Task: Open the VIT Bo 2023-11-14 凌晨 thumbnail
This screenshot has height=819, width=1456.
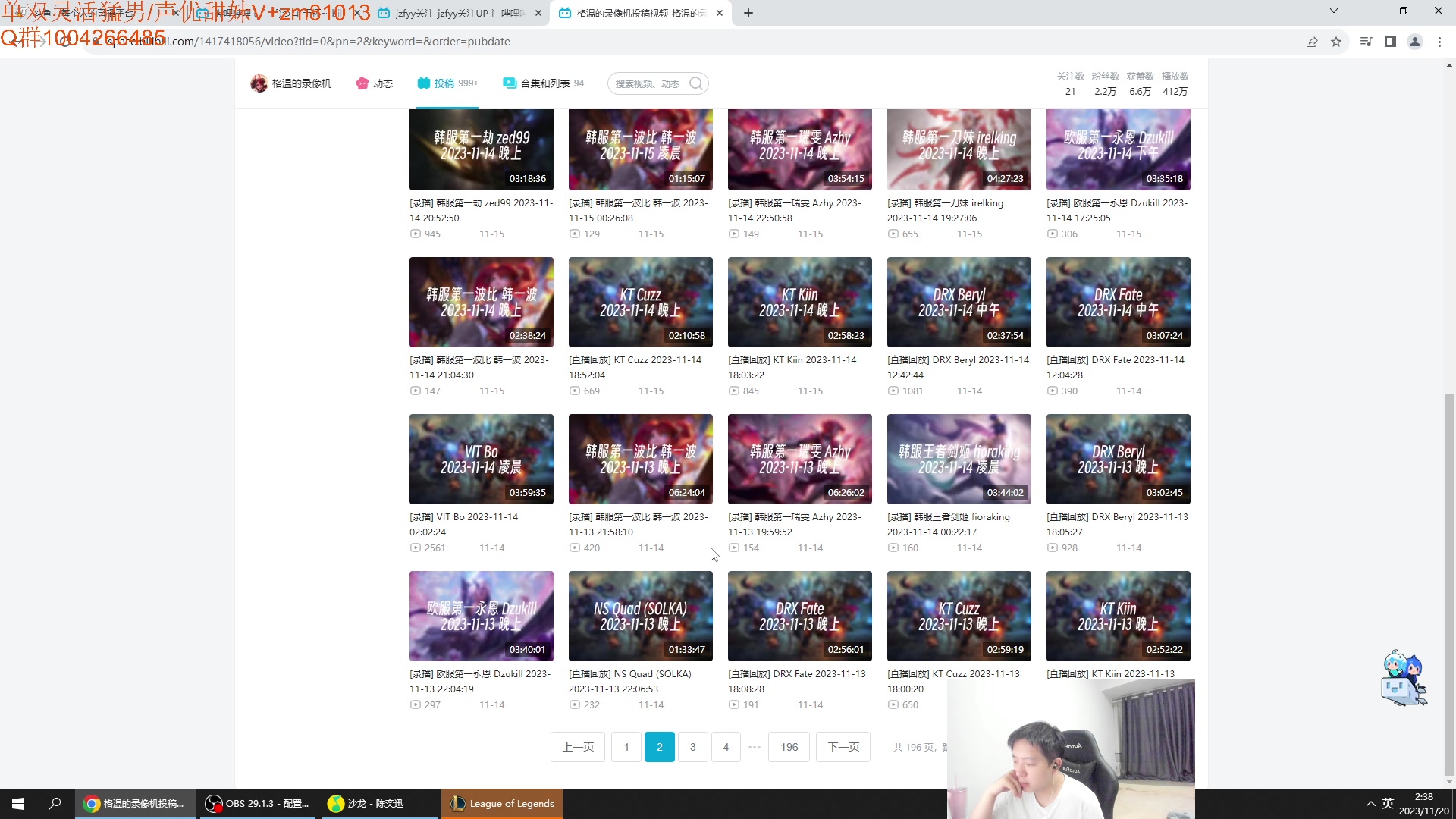Action: 482,459
